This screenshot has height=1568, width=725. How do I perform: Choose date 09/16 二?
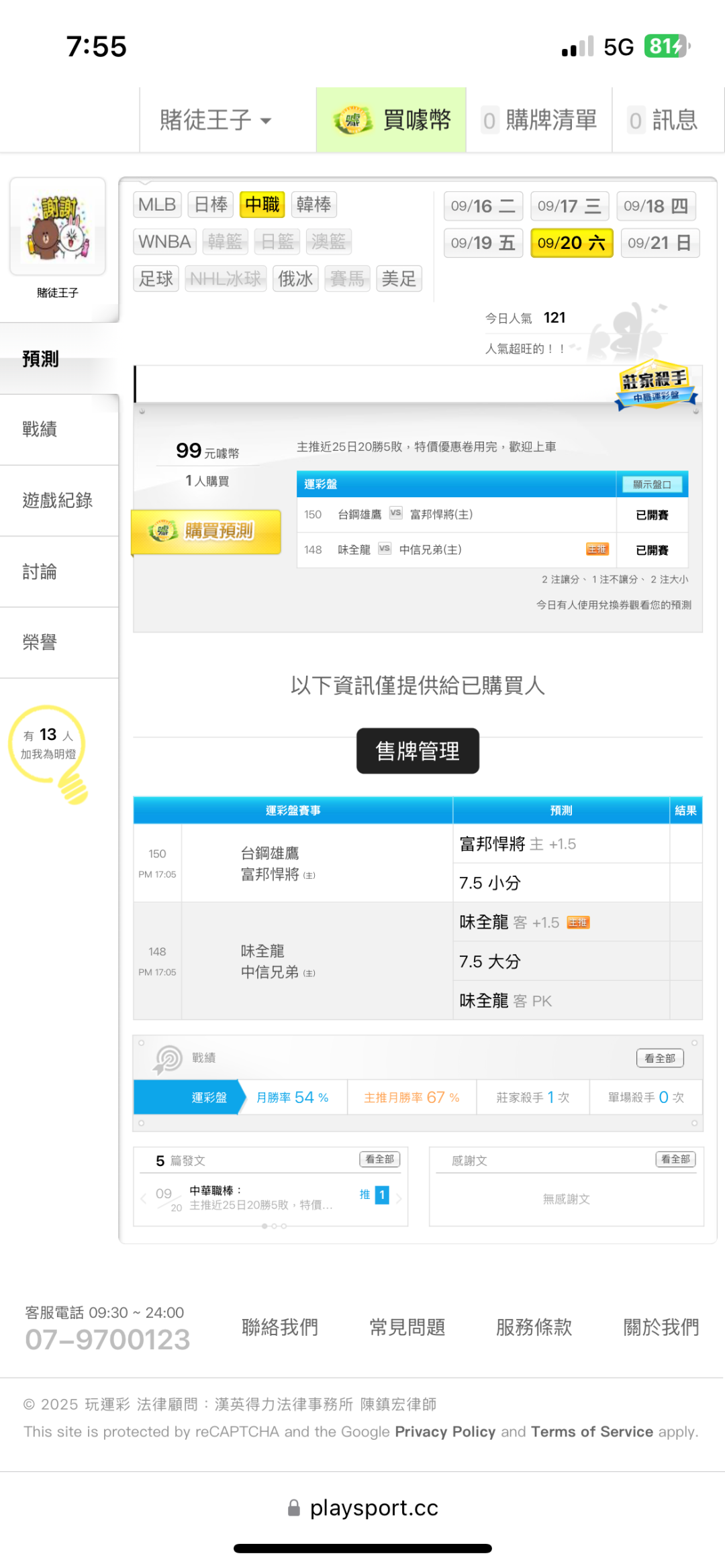point(483,206)
